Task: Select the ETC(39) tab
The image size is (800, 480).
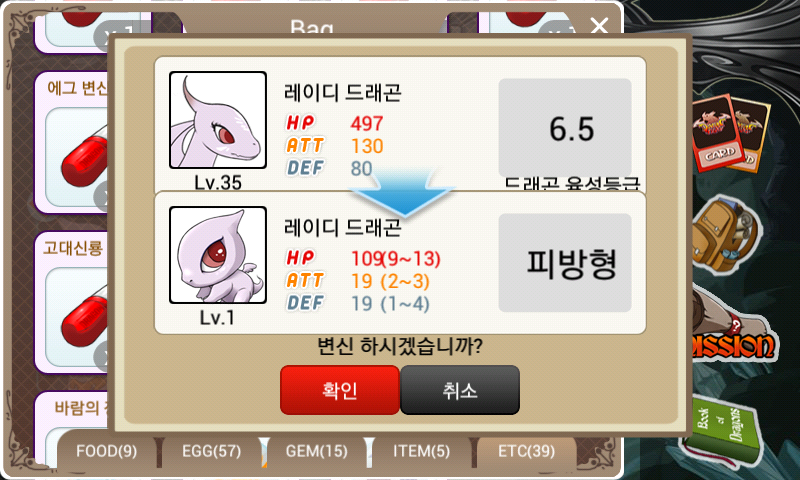Action: click(527, 451)
